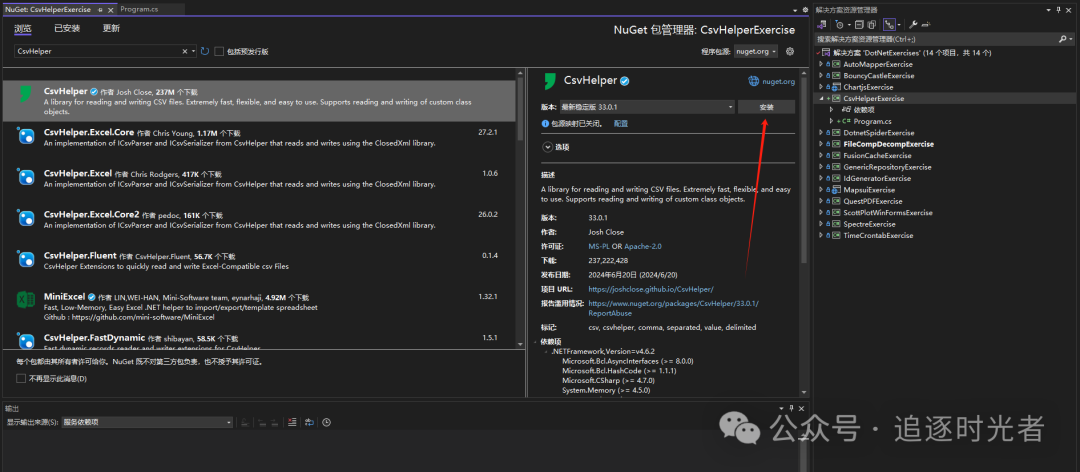The width and height of the screenshot is (1080, 472).
Task: Open NuGet package source settings gear
Action: click(790, 51)
